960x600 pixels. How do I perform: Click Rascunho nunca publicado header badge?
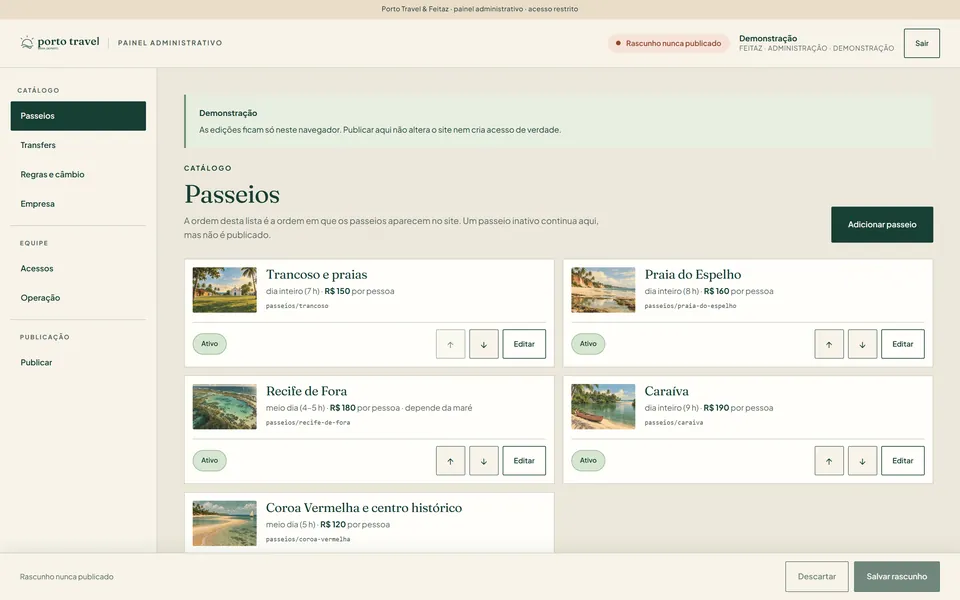(x=668, y=43)
